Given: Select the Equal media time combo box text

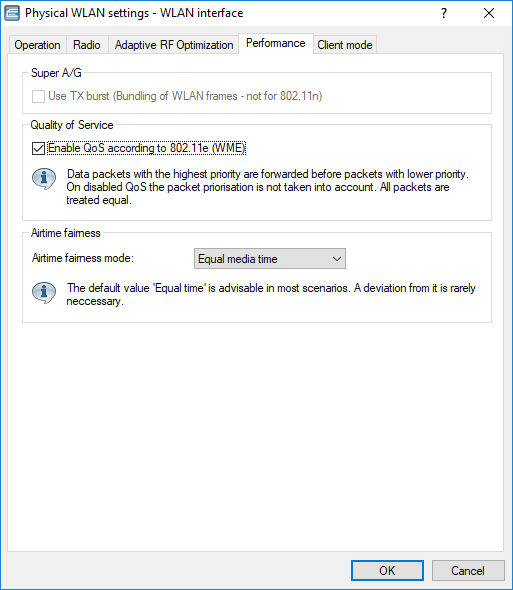Looking at the screenshot, I should 237,259.
